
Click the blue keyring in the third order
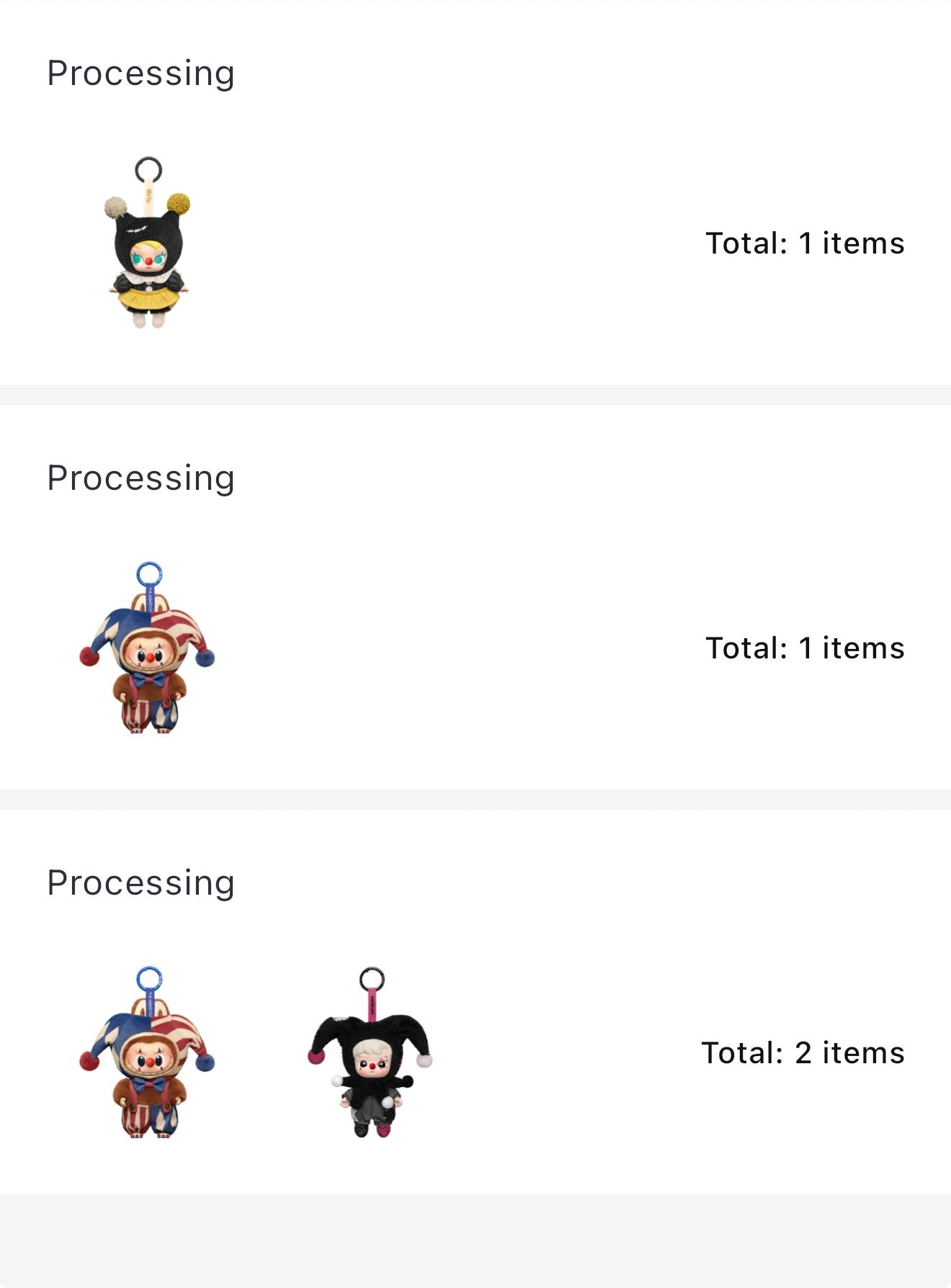pos(149,979)
